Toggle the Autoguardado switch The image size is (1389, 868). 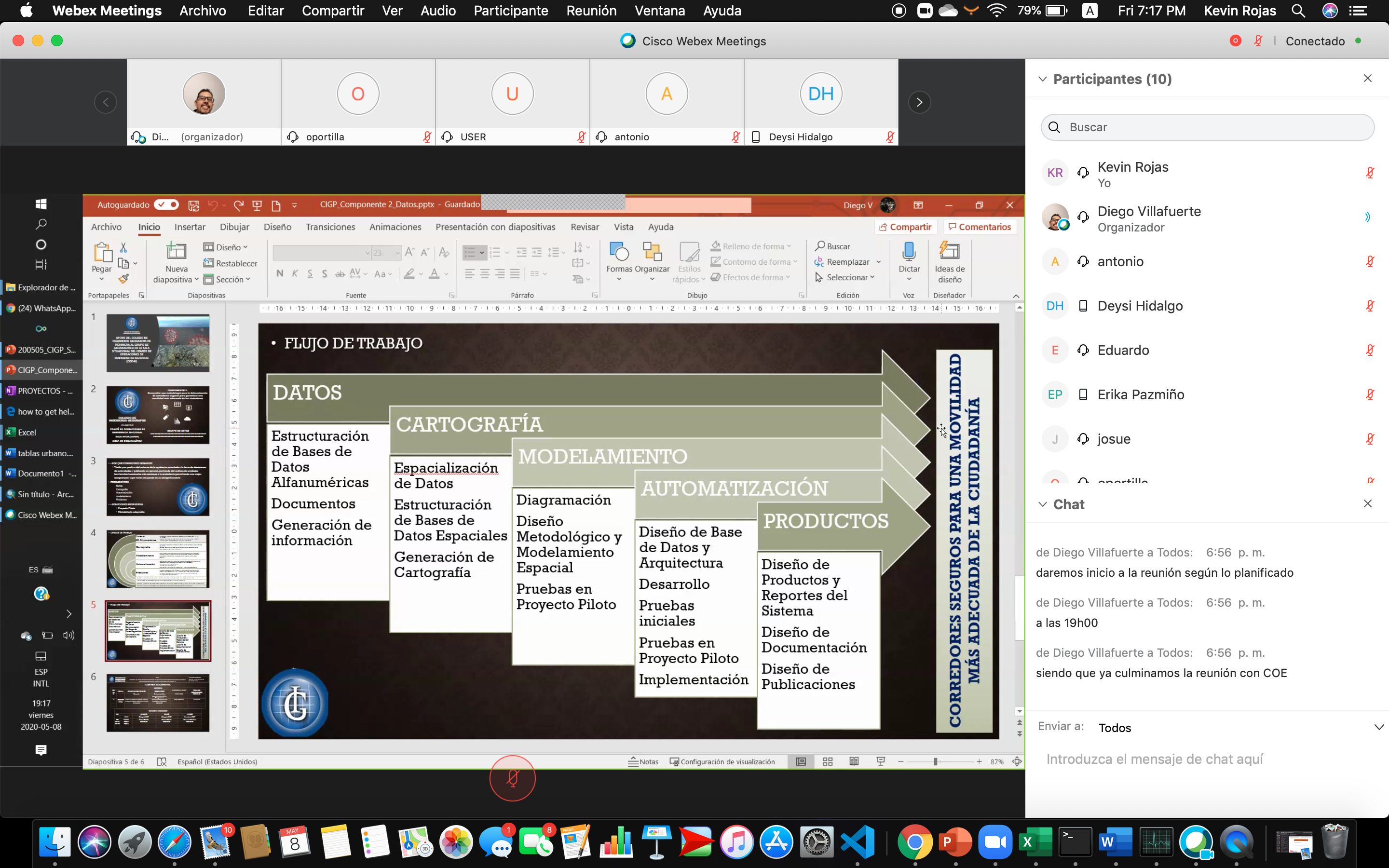(166, 205)
